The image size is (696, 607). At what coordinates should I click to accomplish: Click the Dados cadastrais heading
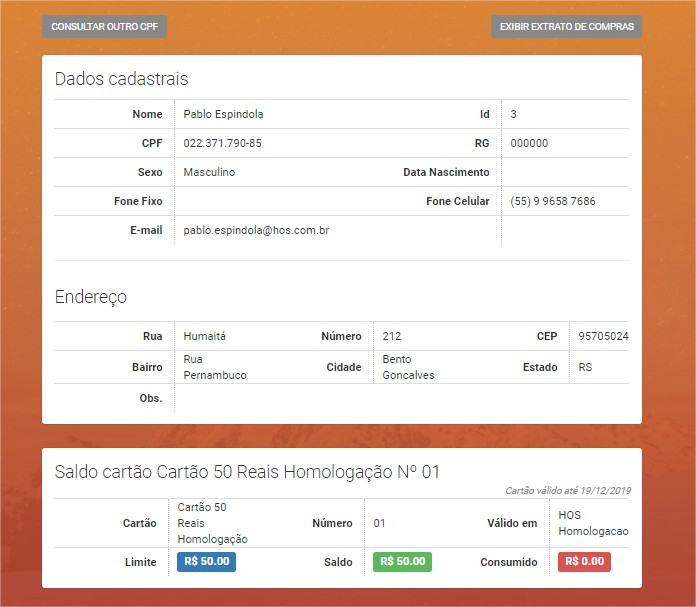point(121,79)
